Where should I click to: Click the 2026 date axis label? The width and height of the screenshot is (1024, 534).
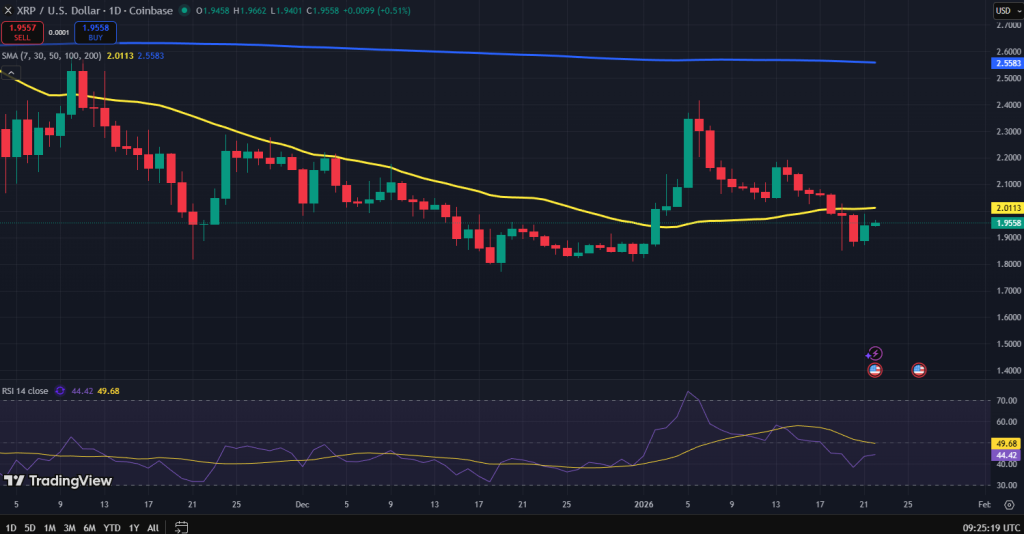tap(644, 505)
